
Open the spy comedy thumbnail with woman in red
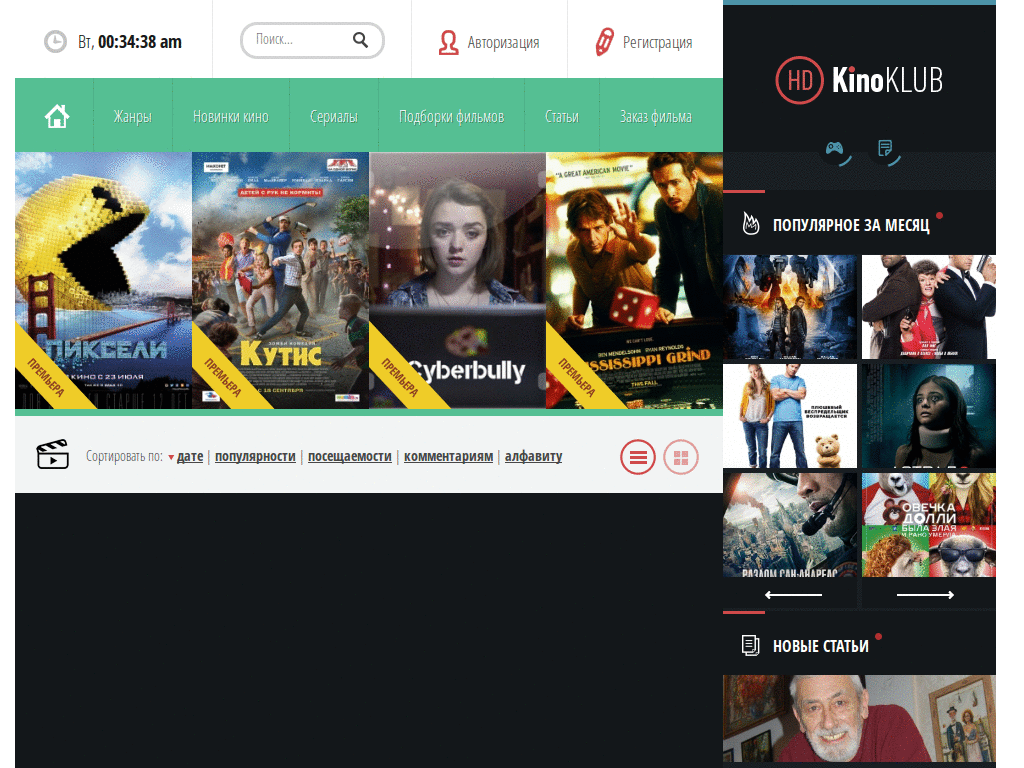[929, 307]
